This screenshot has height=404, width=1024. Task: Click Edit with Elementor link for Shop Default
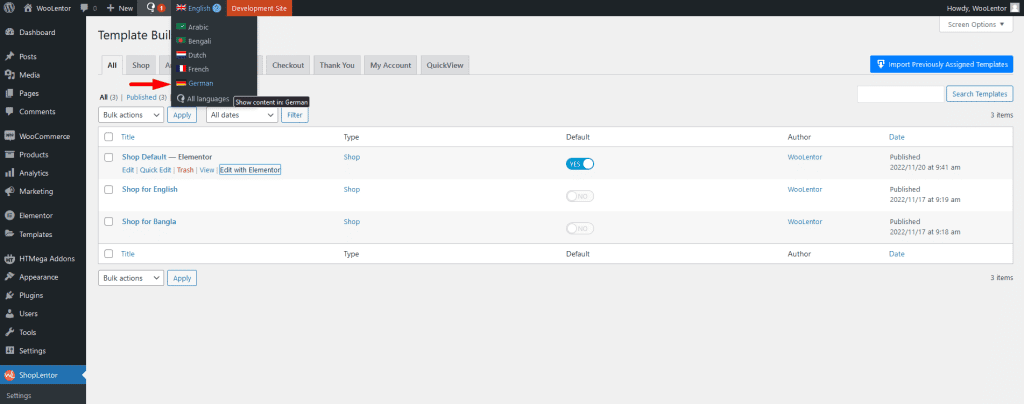(250, 170)
